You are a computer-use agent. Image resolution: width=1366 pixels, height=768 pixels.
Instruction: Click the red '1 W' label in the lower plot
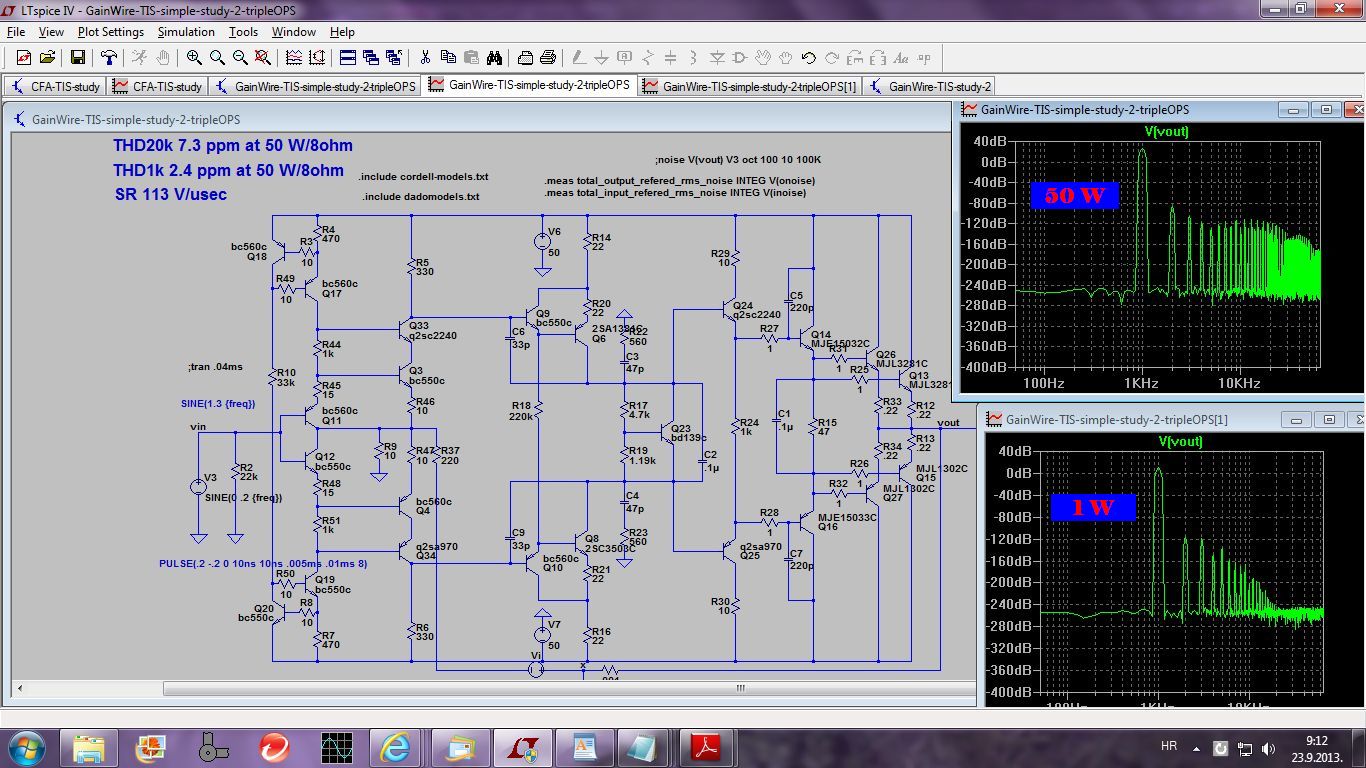(1092, 507)
